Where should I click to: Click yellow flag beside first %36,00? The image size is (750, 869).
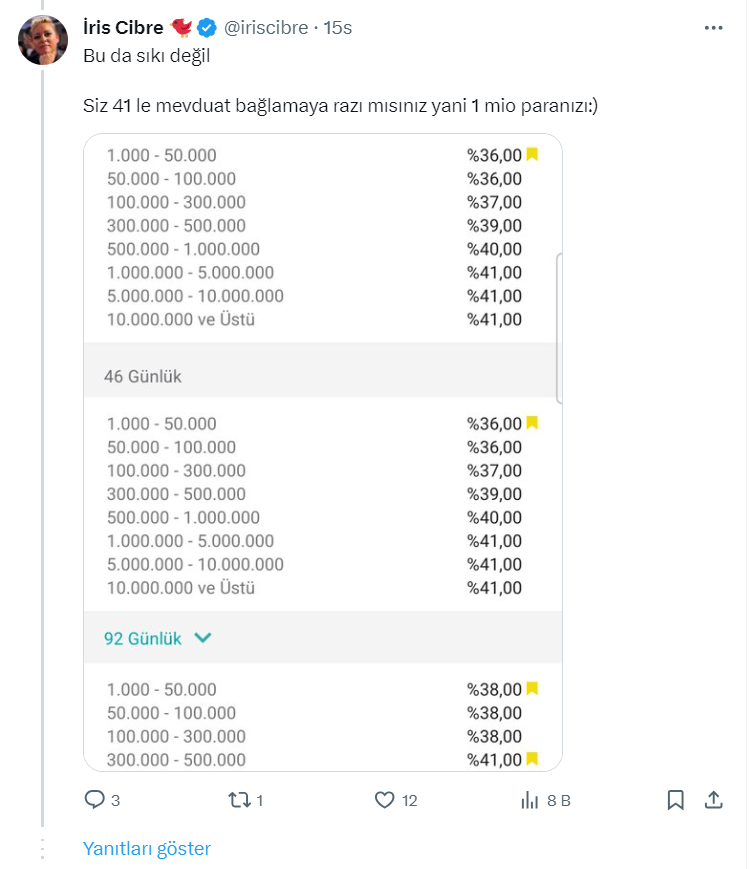pyautogui.click(x=532, y=154)
